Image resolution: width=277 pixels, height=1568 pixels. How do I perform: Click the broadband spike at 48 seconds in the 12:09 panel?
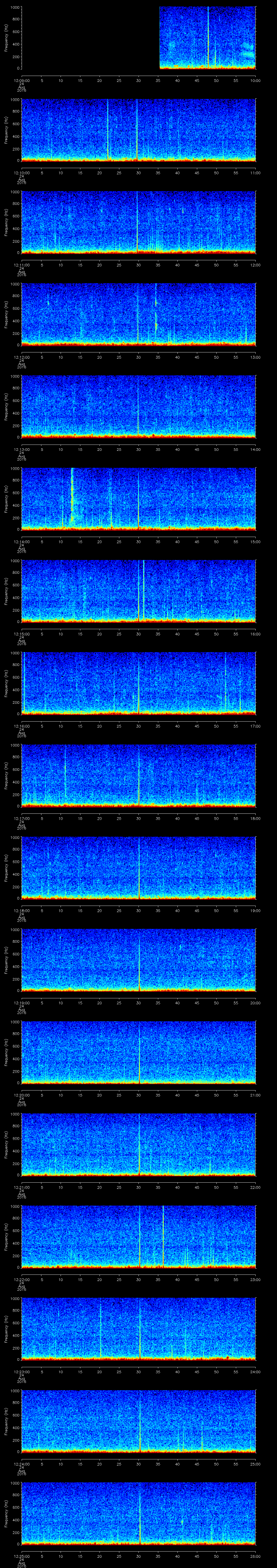(x=208, y=38)
